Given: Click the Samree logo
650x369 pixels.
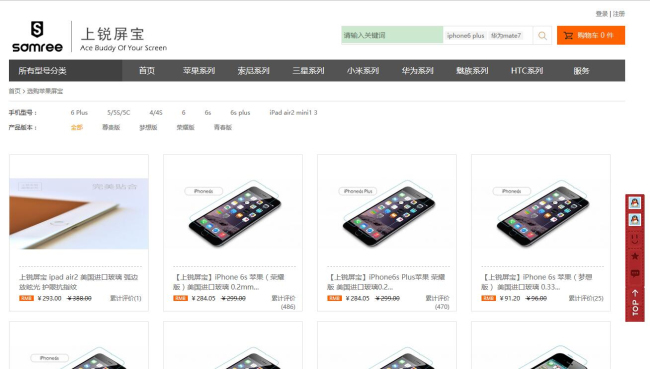Looking at the screenshot, I should click(37, 37).
